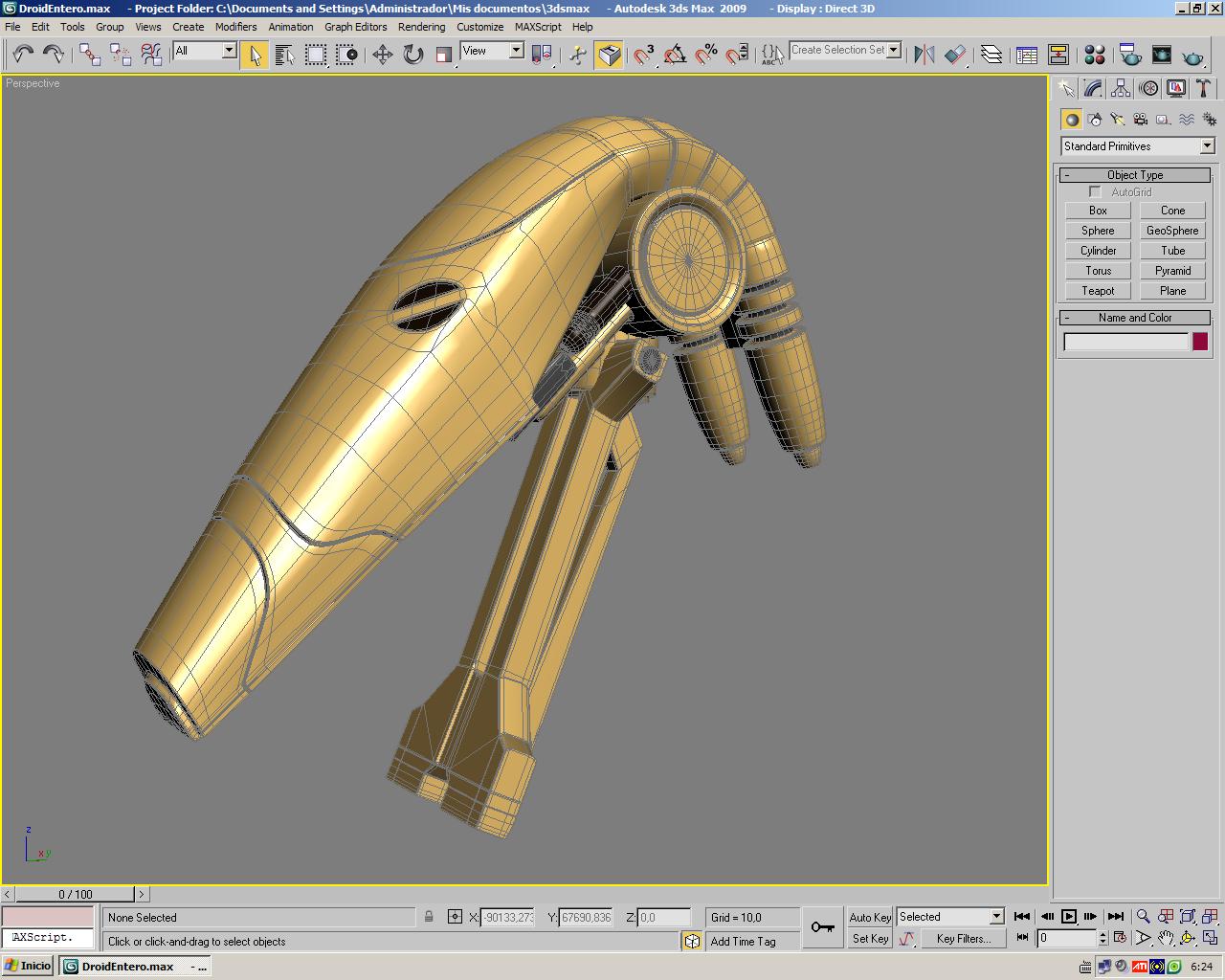Open the selection filter 'All' dropdown
1225x980 pixels.
pyautogui.click(x=230, y=51)
